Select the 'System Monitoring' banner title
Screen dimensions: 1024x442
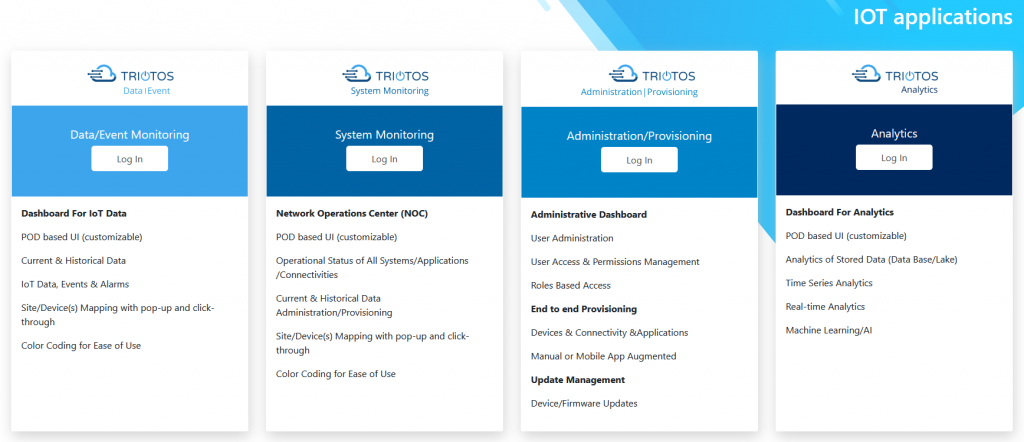384,135
